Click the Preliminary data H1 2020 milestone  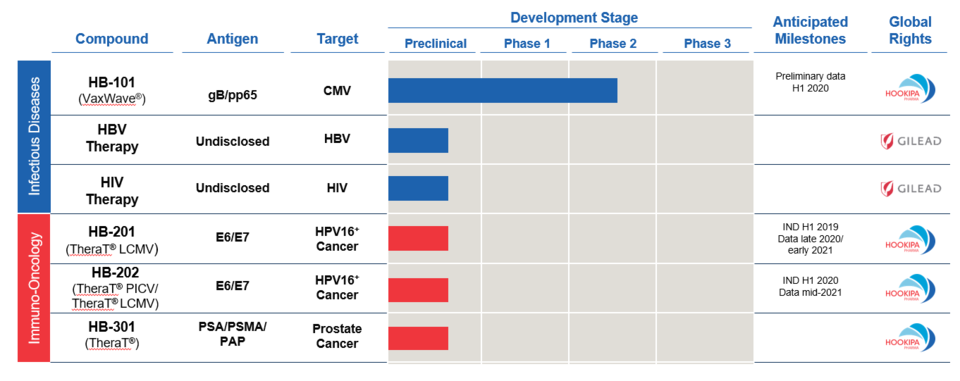point(809,82)
